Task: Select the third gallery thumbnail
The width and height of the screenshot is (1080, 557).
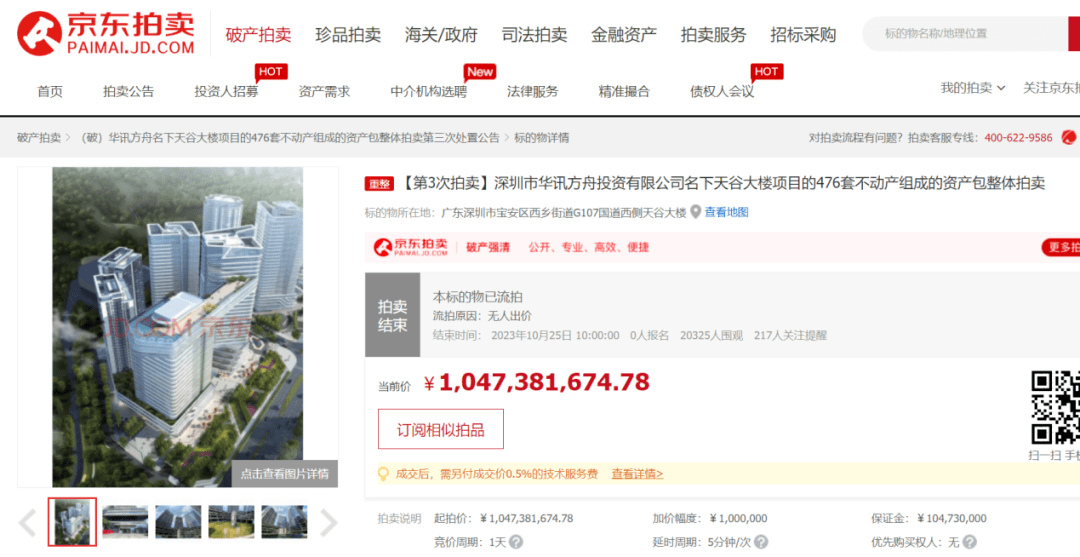Action: [x=178, y=522]
